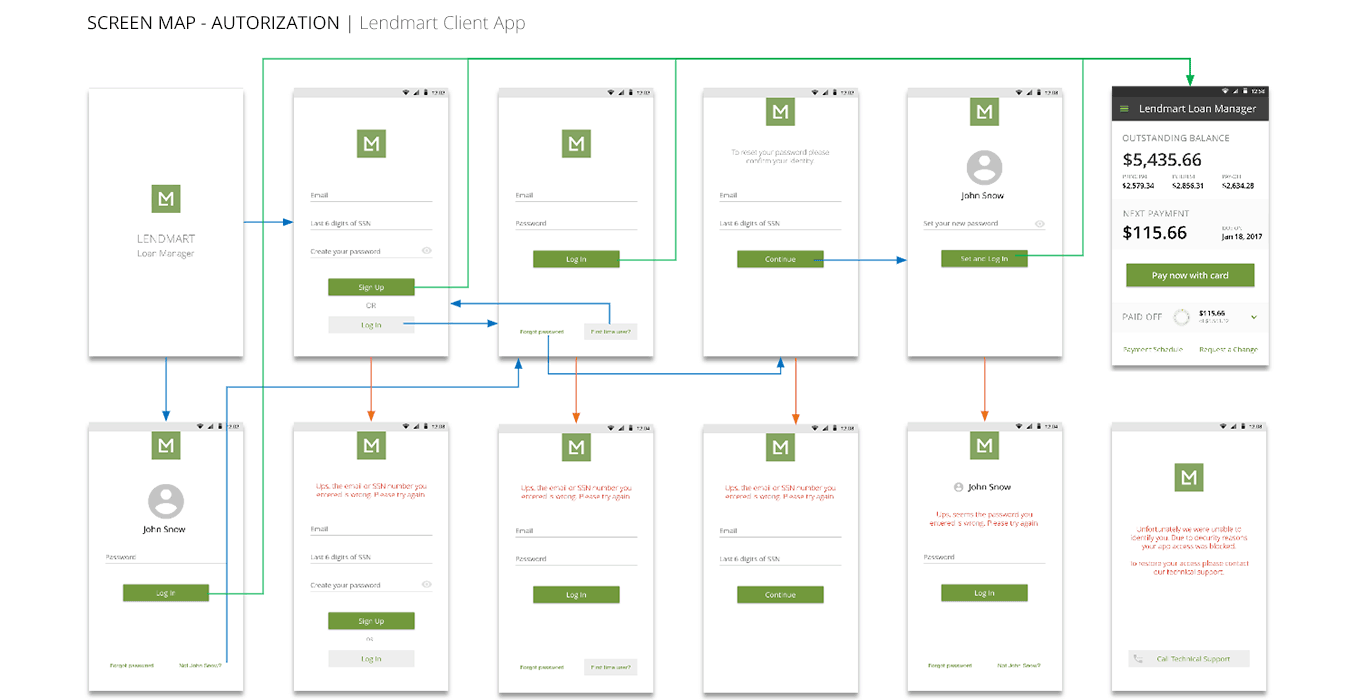
Task: Click LENDMART Loan Manager text on the splash screen
Action: tap(166, 246)
